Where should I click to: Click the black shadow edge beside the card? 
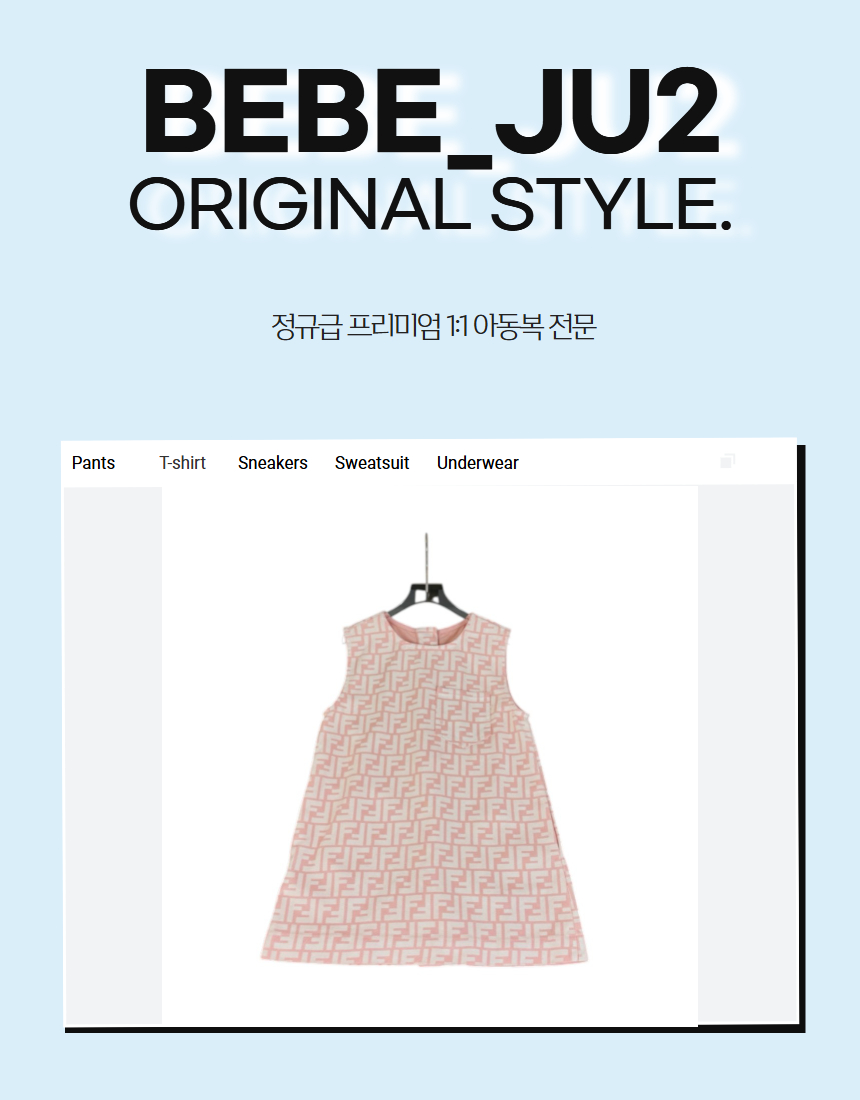(x=801, y=737)
